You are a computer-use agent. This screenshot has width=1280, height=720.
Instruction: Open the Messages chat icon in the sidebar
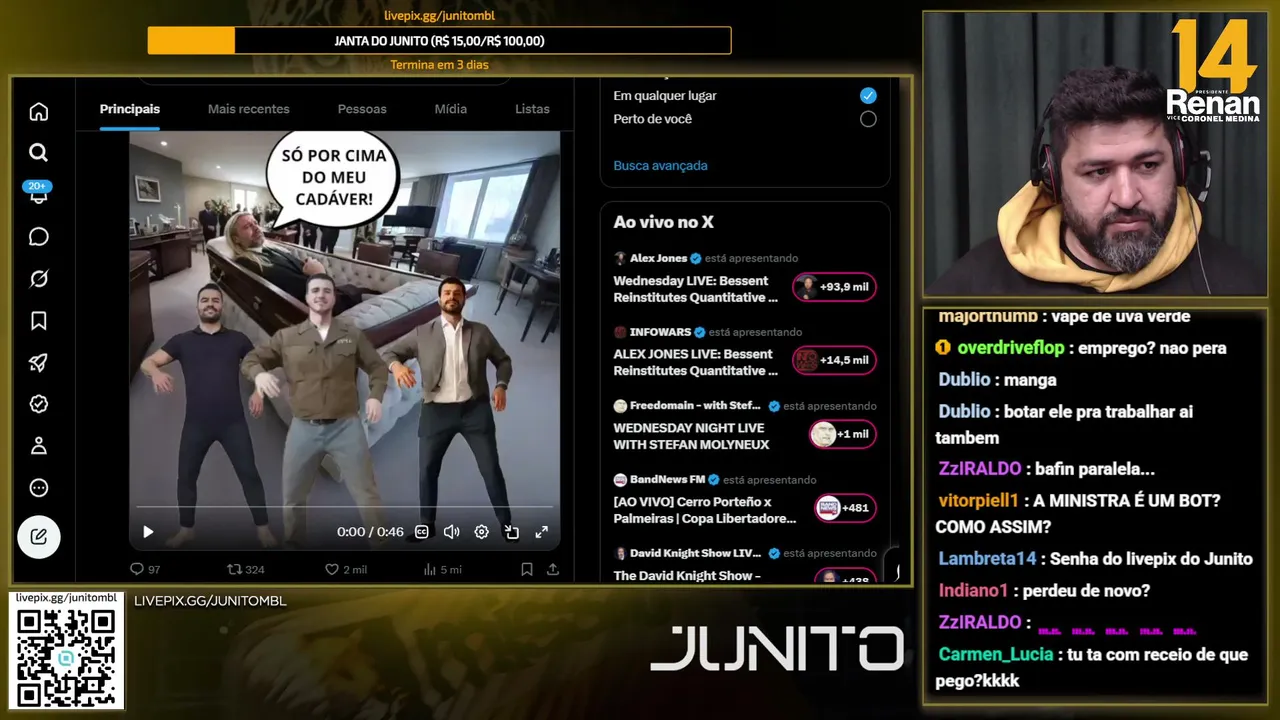click(x=39, y=237)
